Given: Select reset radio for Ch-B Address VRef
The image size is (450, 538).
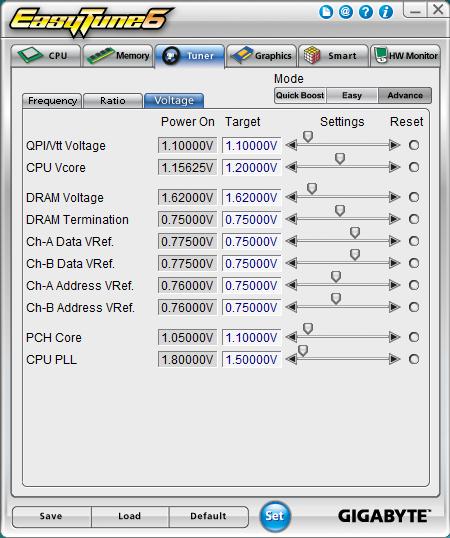Looking at the screenshot, I should pyautogui.click(x=414, y=307).
